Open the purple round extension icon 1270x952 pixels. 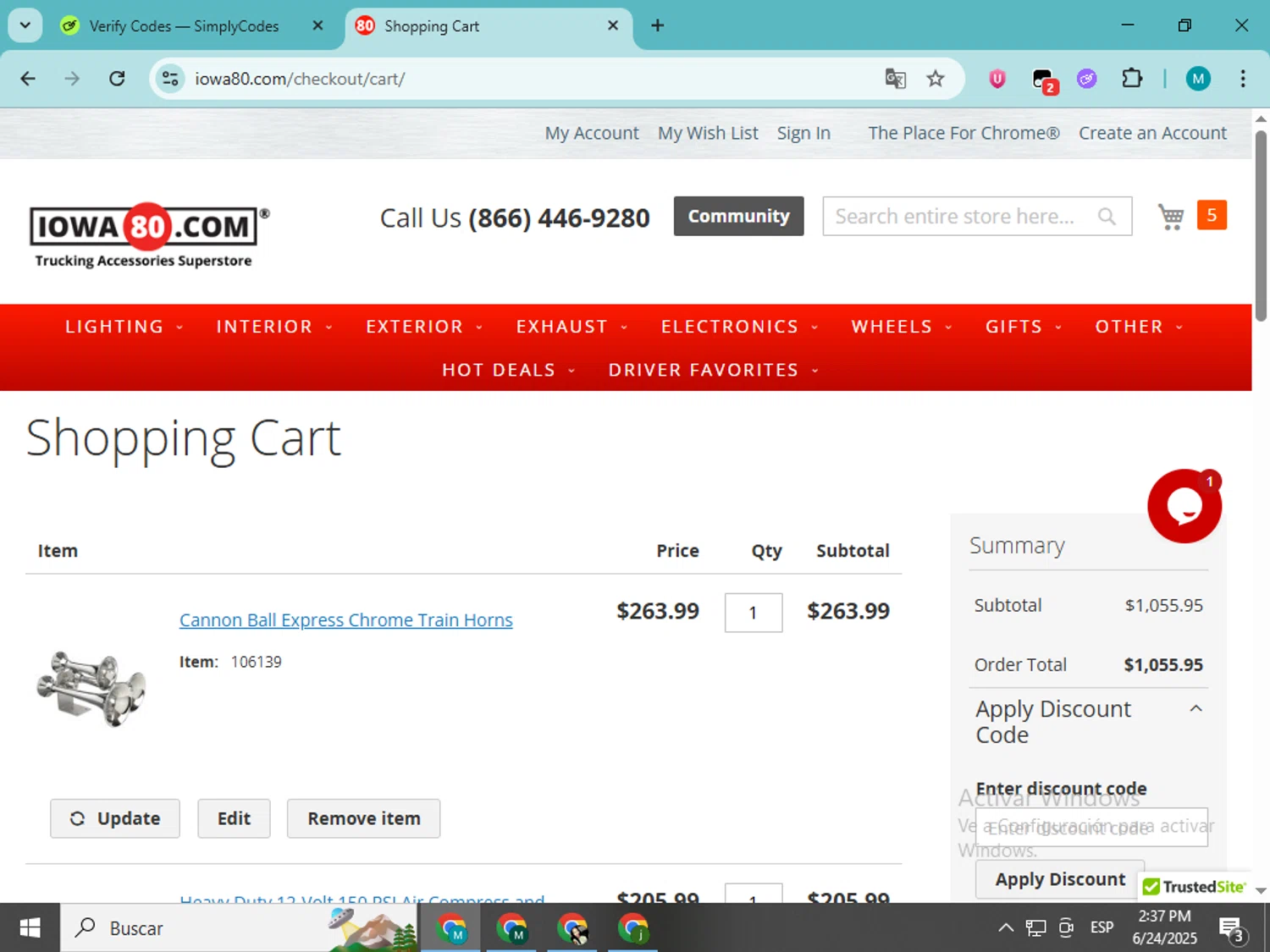[x=1087, y=79]
